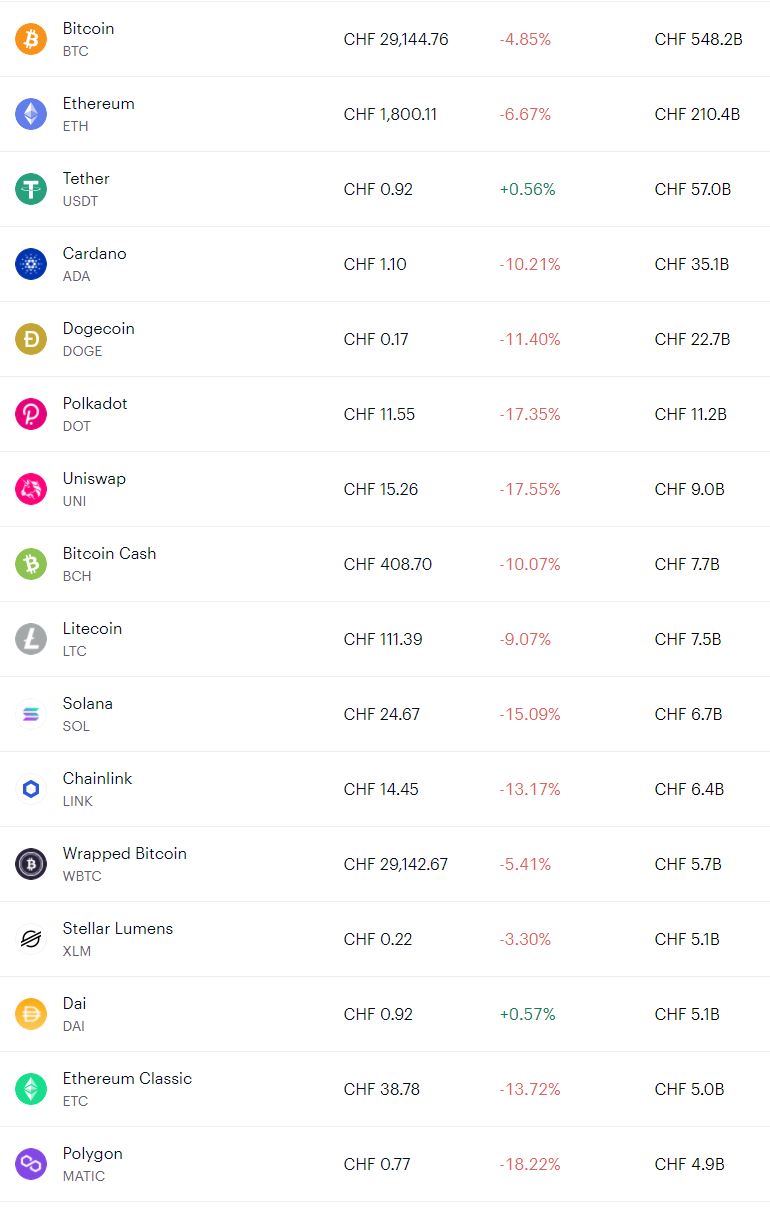
Task: Select the Ethereum diamond logo icon
Action: coord(31,114)
